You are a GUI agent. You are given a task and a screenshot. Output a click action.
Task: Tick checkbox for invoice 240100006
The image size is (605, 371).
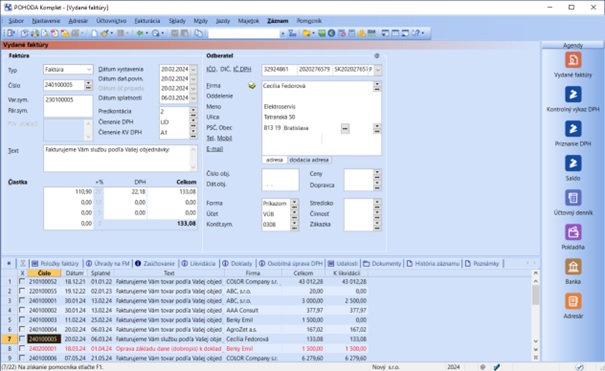[22, 358]
